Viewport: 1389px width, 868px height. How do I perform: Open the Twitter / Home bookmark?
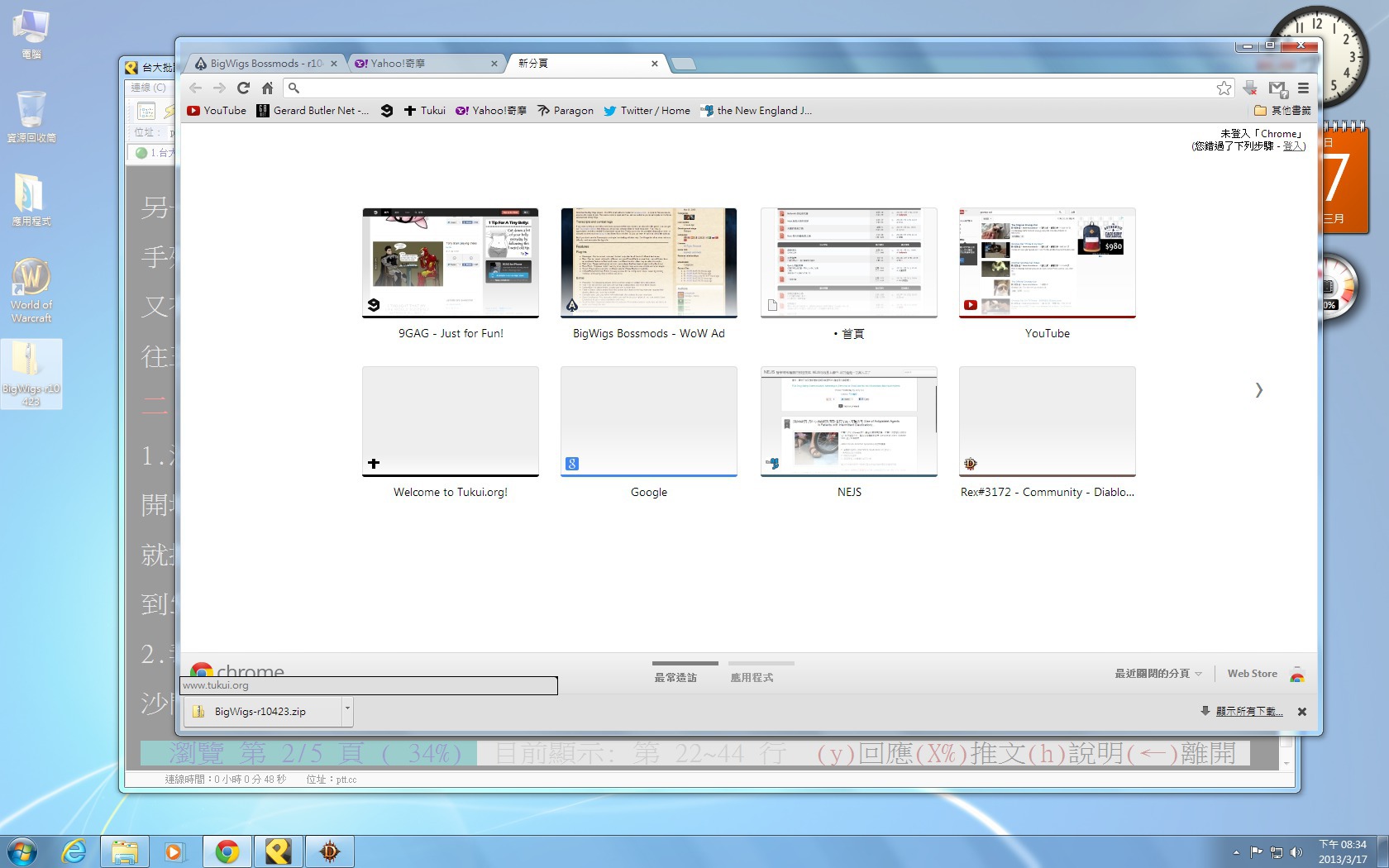647,110
